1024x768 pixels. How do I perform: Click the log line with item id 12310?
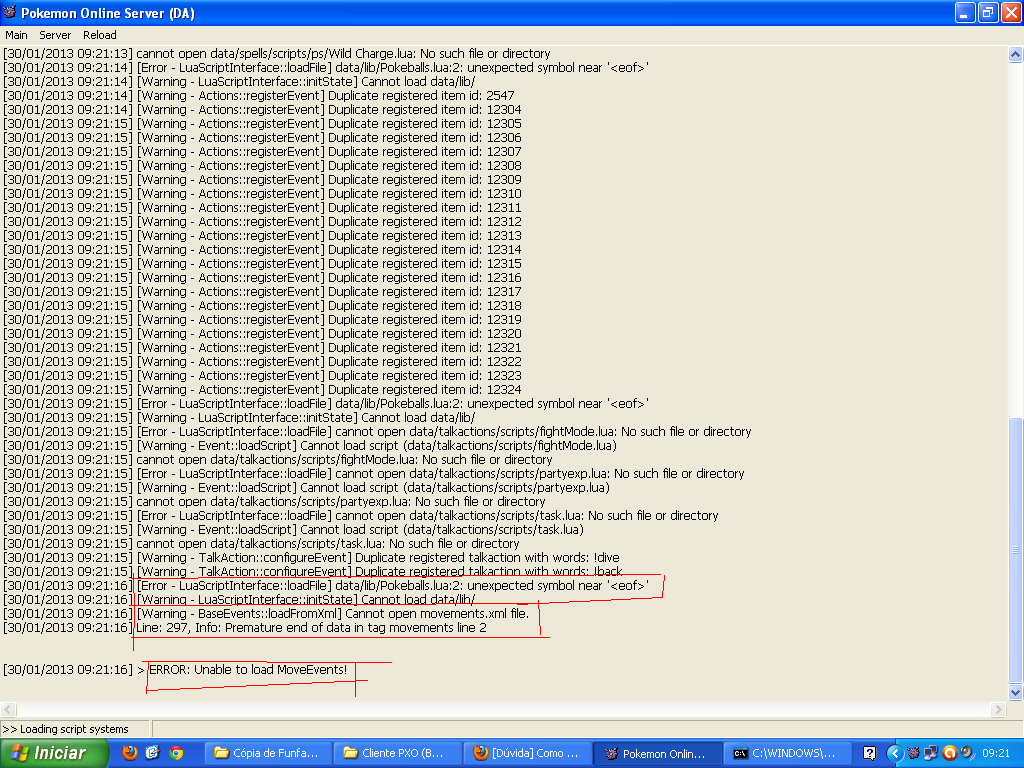tap(263, 194)
